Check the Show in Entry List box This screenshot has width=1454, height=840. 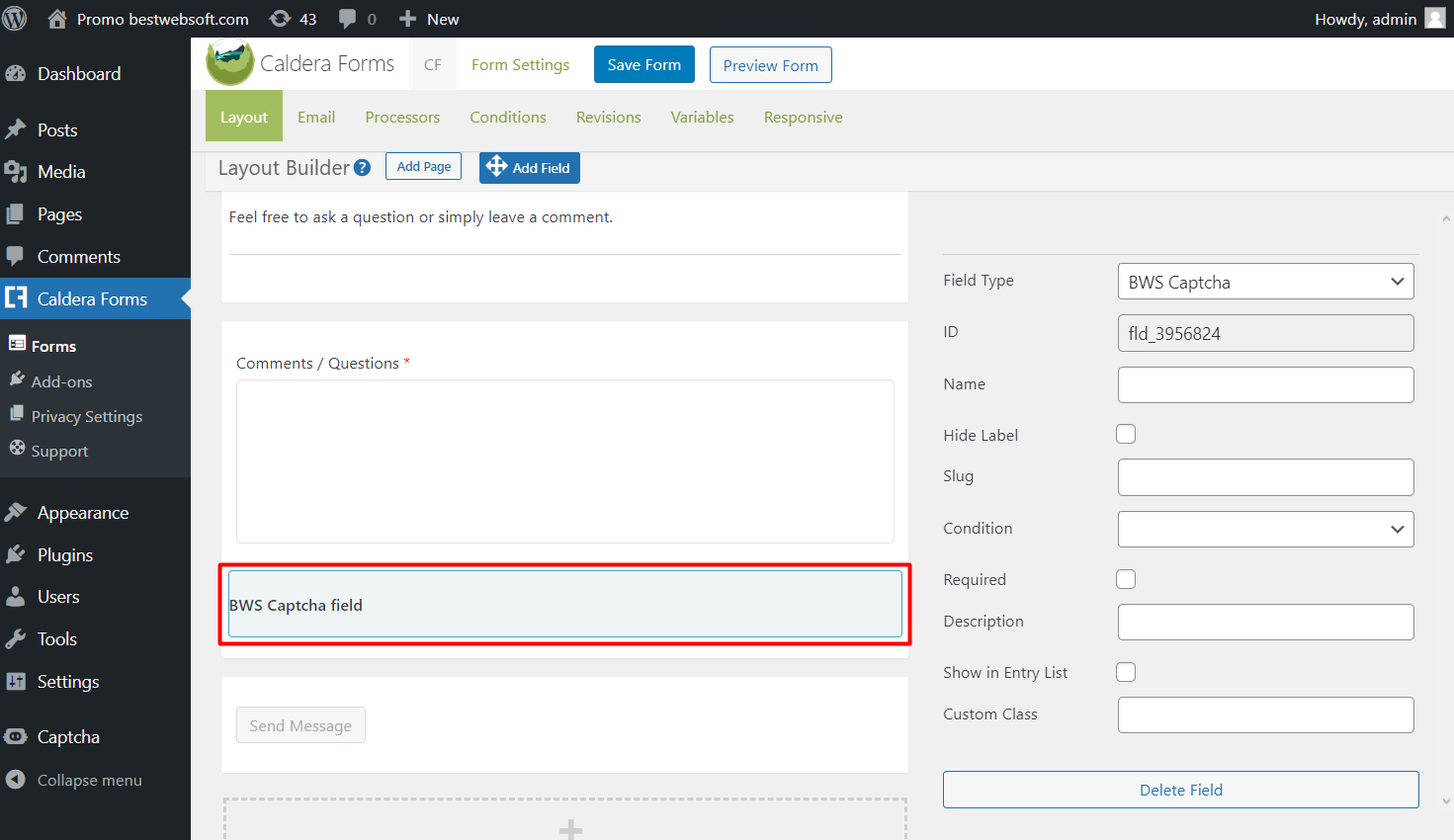[x=1126, y=672]
